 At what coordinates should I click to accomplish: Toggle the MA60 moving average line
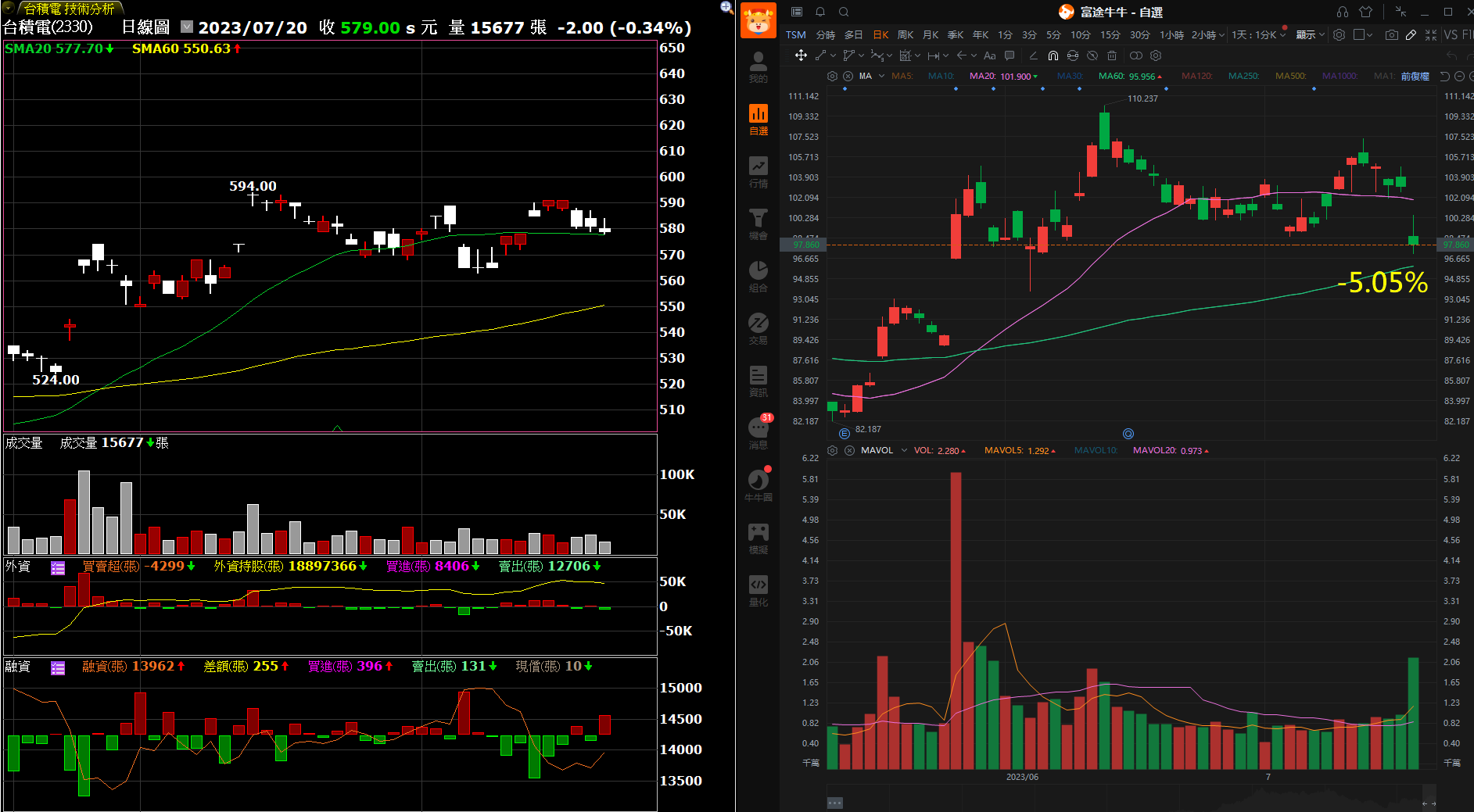1110,76
